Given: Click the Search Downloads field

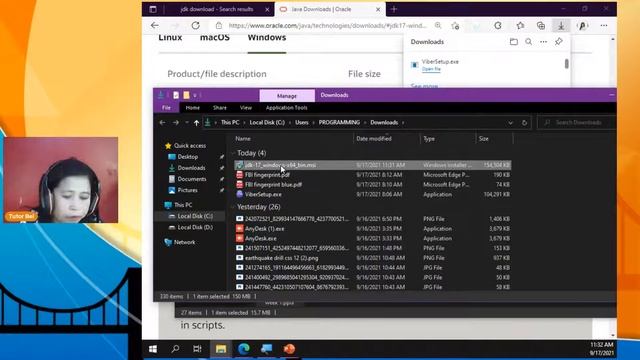Looking at the screenshot, I should pos(576,122).
